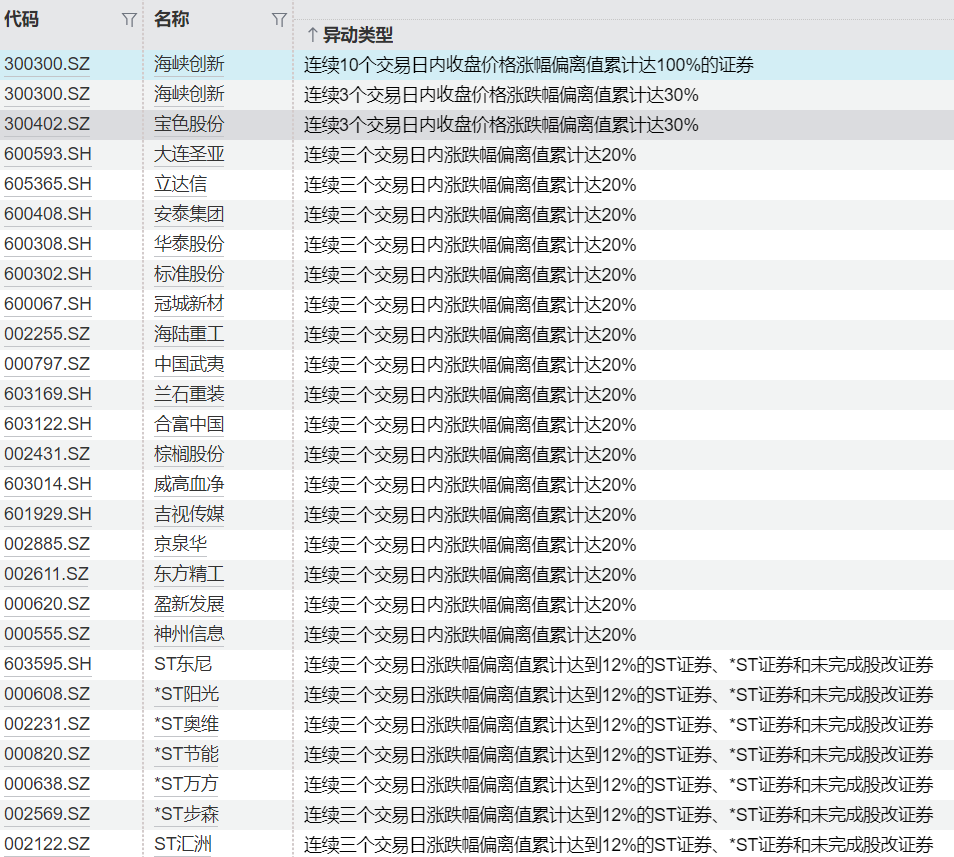Click the 名称 column header text
Viewport: 954px width, 857px height.
pos(171,19)
